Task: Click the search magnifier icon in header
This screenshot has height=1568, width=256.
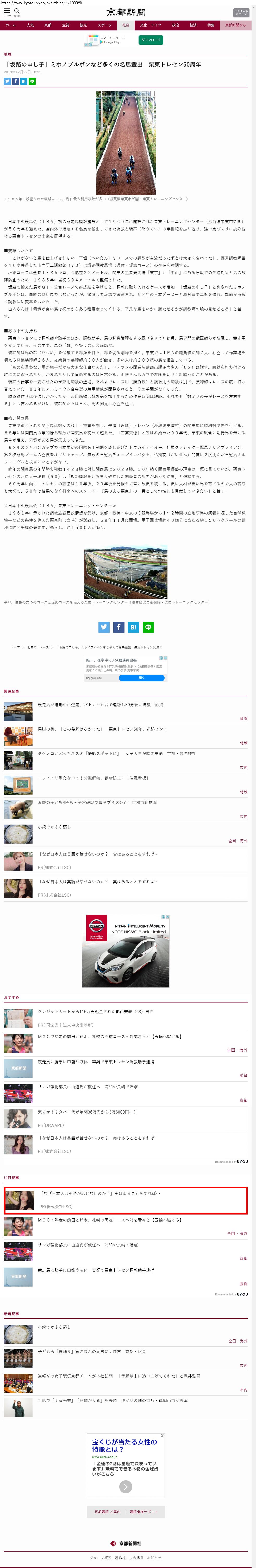Action: [x=17, y=11]
